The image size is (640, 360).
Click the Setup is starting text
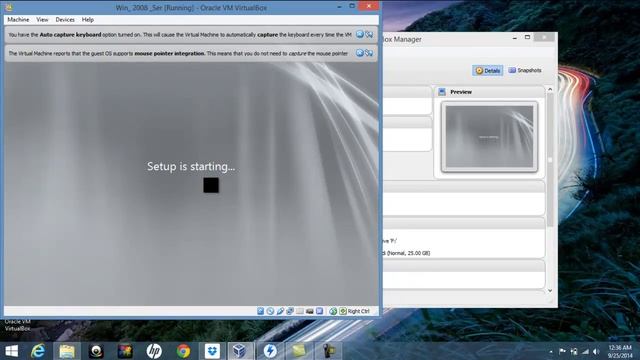coord(191,167)
